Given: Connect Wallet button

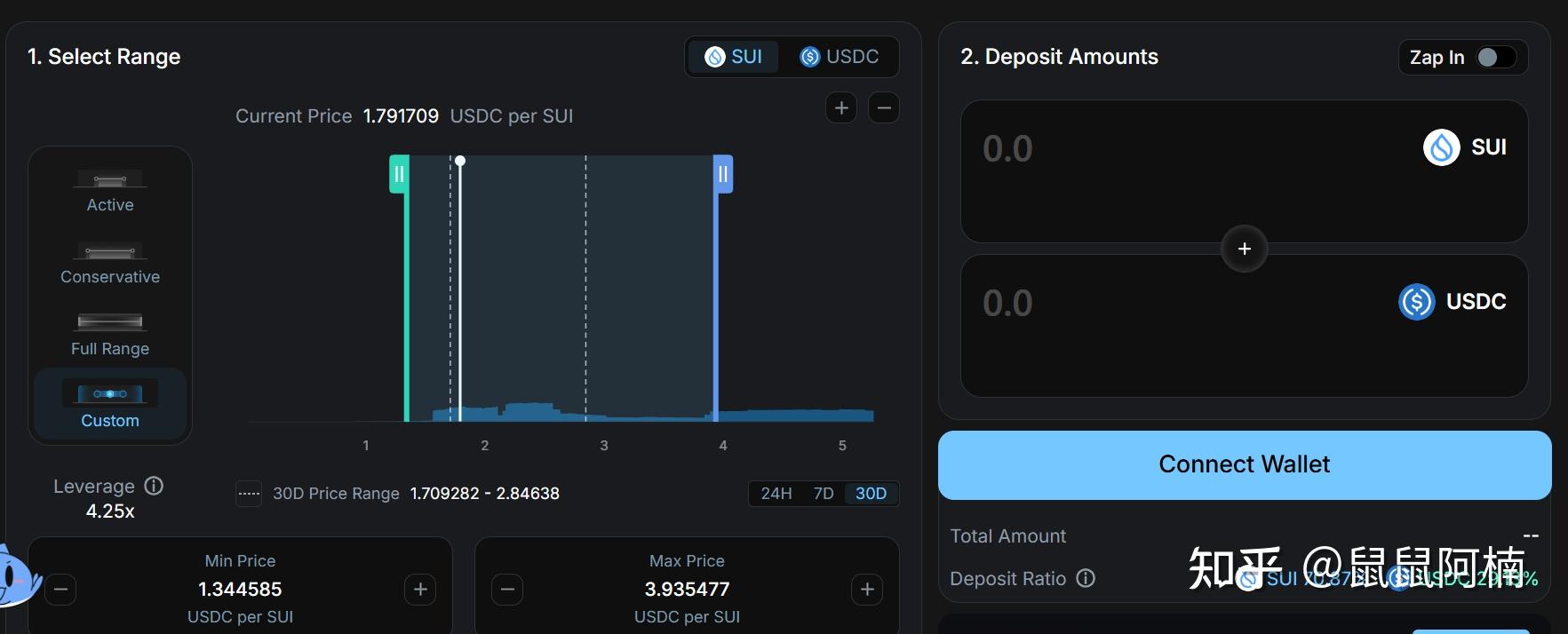Looking at the screenshot, I should (1245, 464).
